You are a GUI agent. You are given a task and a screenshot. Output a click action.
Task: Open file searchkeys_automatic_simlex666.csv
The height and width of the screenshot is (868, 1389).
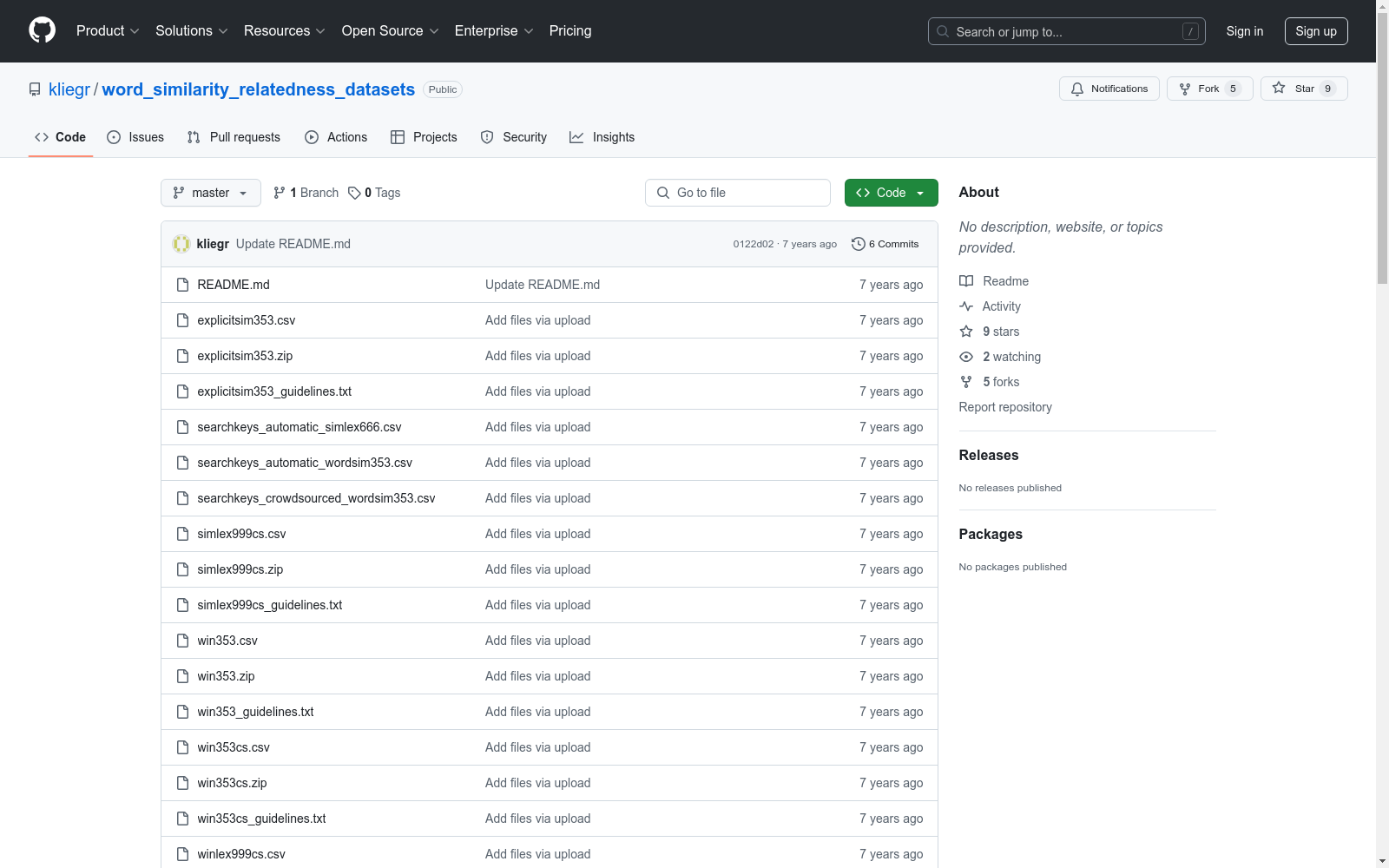(300, 427)
